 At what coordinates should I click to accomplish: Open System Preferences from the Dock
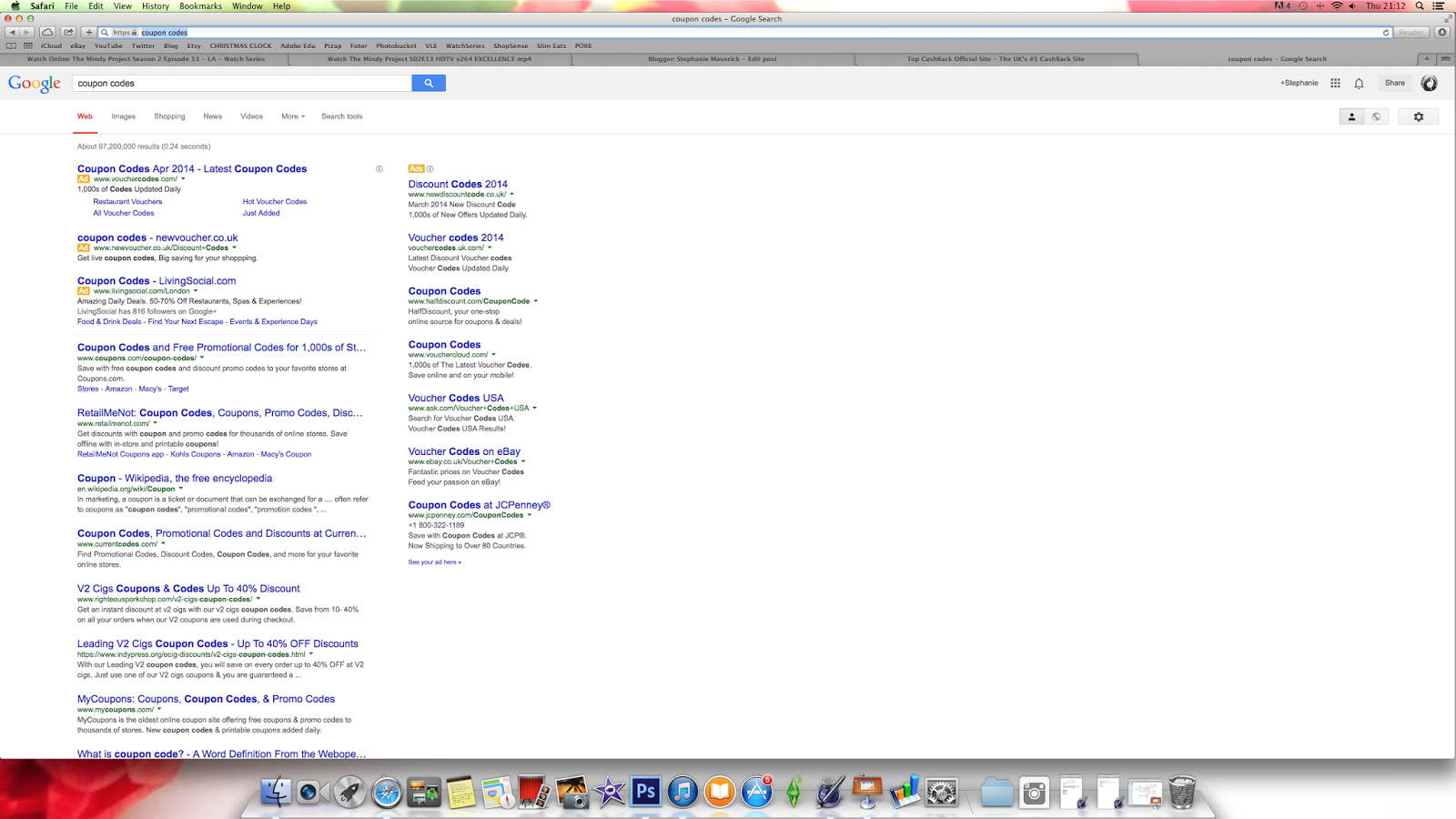(941, 792)
